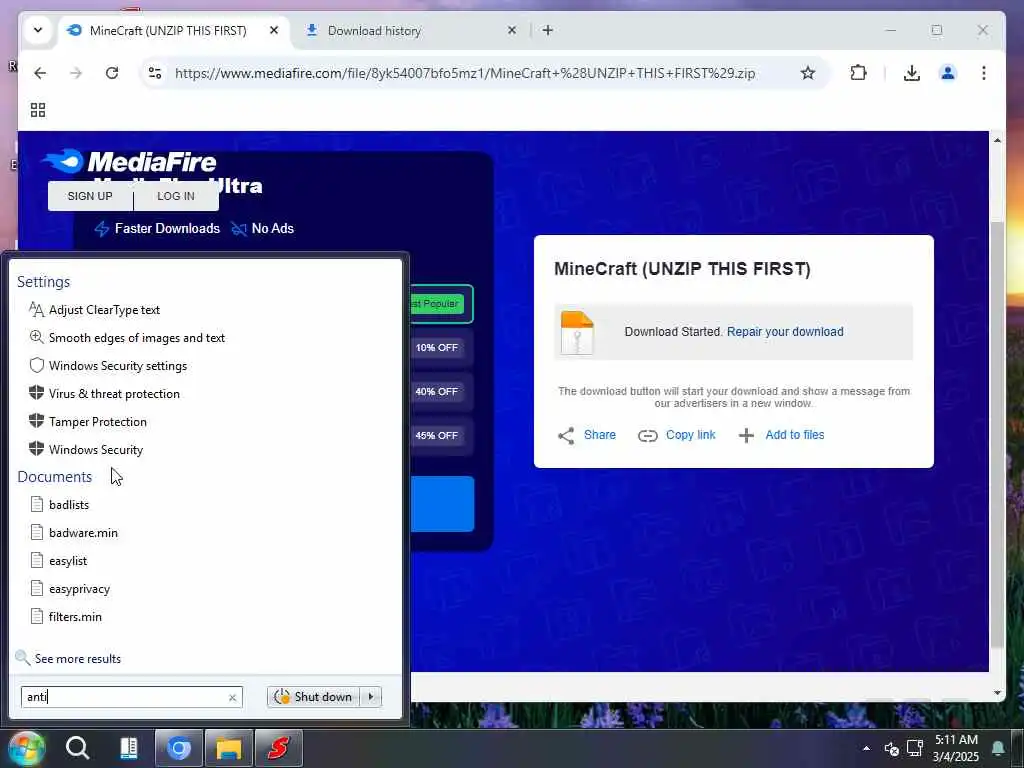Bookmark this page with the star icon
This screenshot has width=1024, height=768.
[x=808, y=73]
